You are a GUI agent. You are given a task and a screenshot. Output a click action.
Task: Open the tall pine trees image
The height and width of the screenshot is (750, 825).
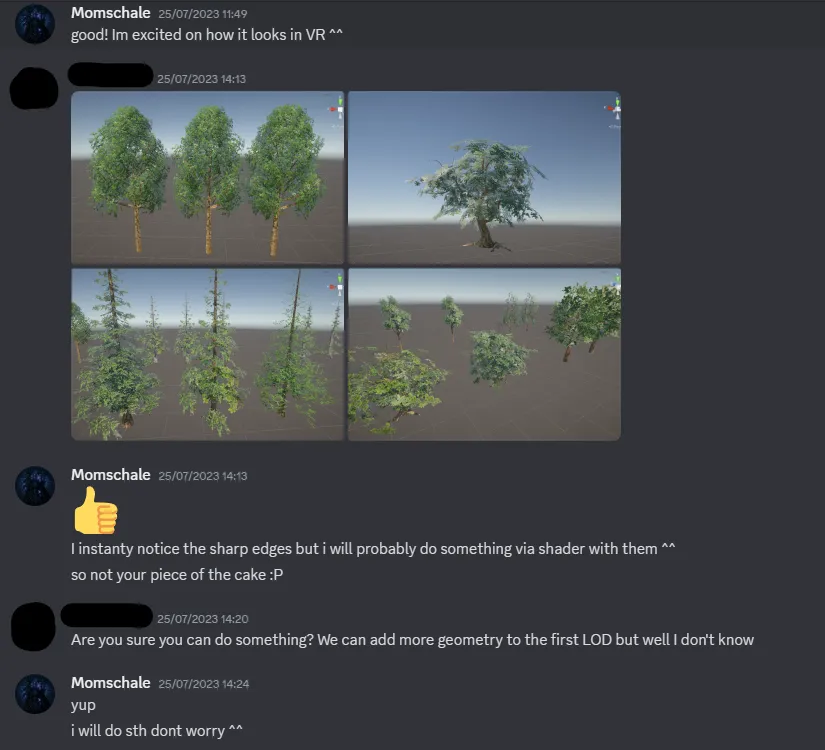coord(207,354)
